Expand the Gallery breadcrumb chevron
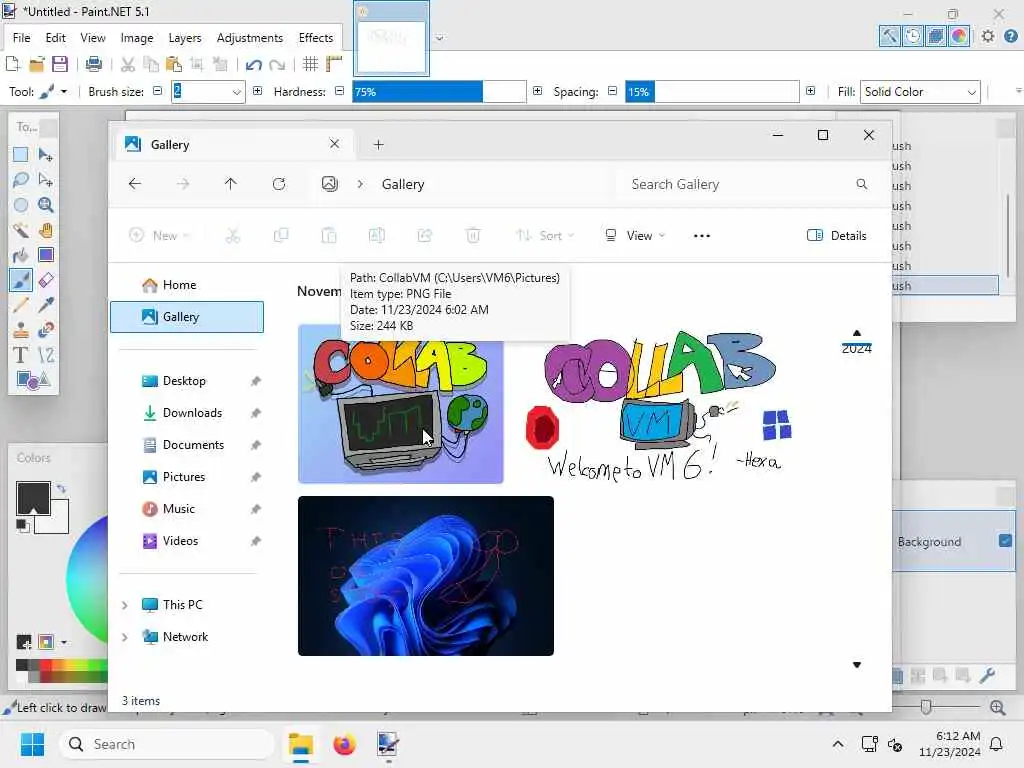 pos(360,184)
